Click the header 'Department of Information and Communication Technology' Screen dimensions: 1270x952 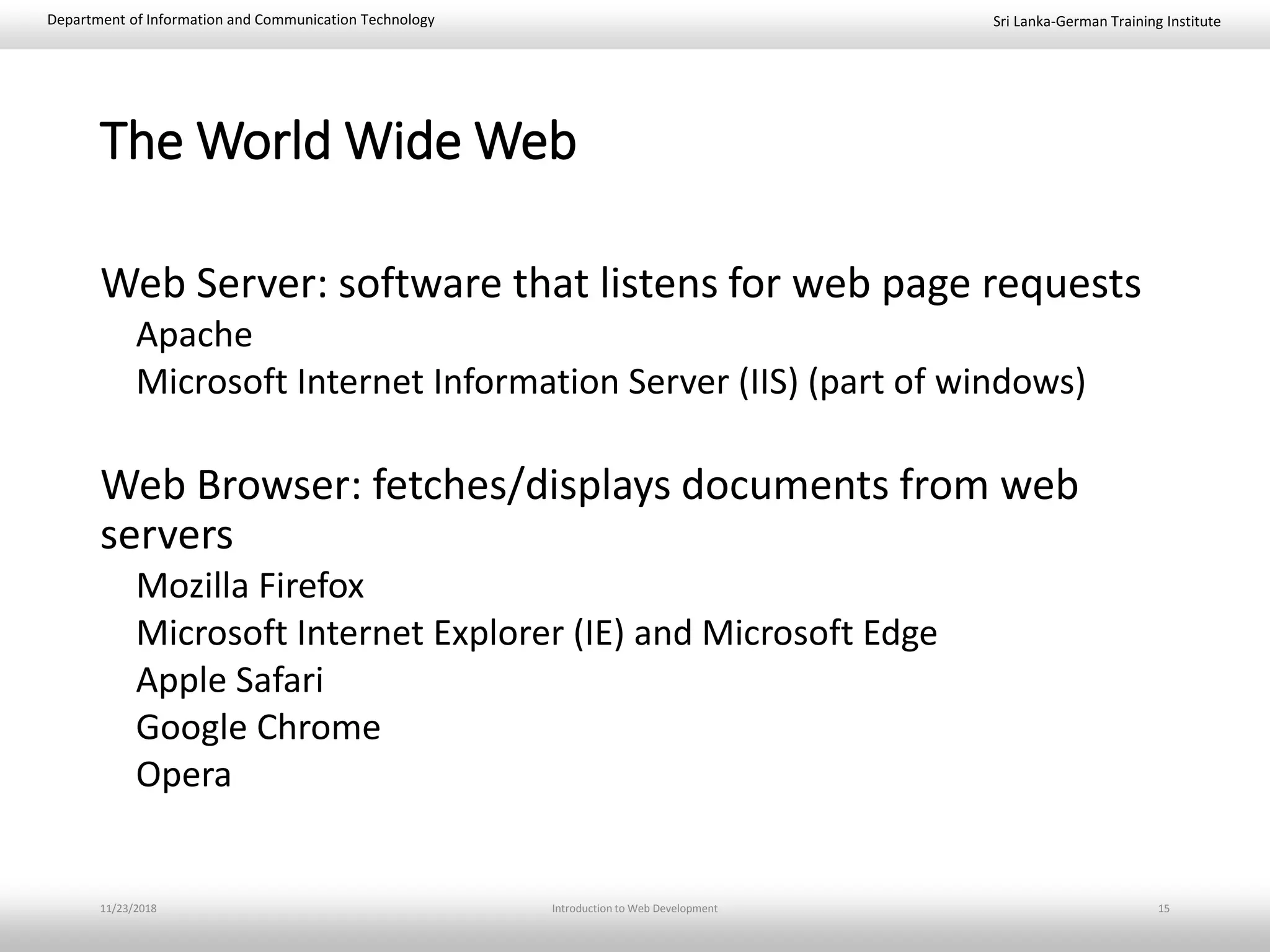(x=241, y=20)
